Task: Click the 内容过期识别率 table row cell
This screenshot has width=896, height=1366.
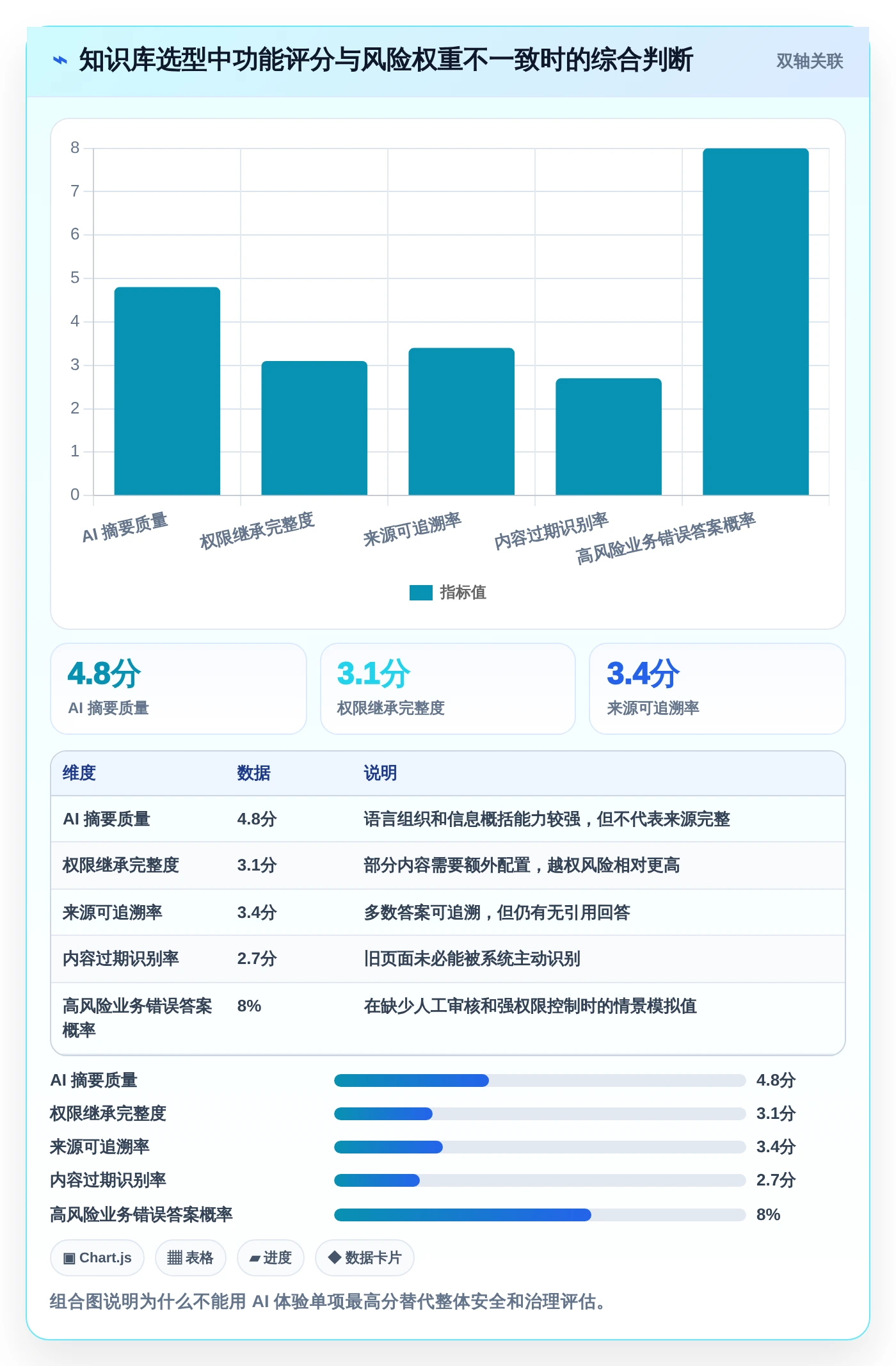Action: point(121,959)
